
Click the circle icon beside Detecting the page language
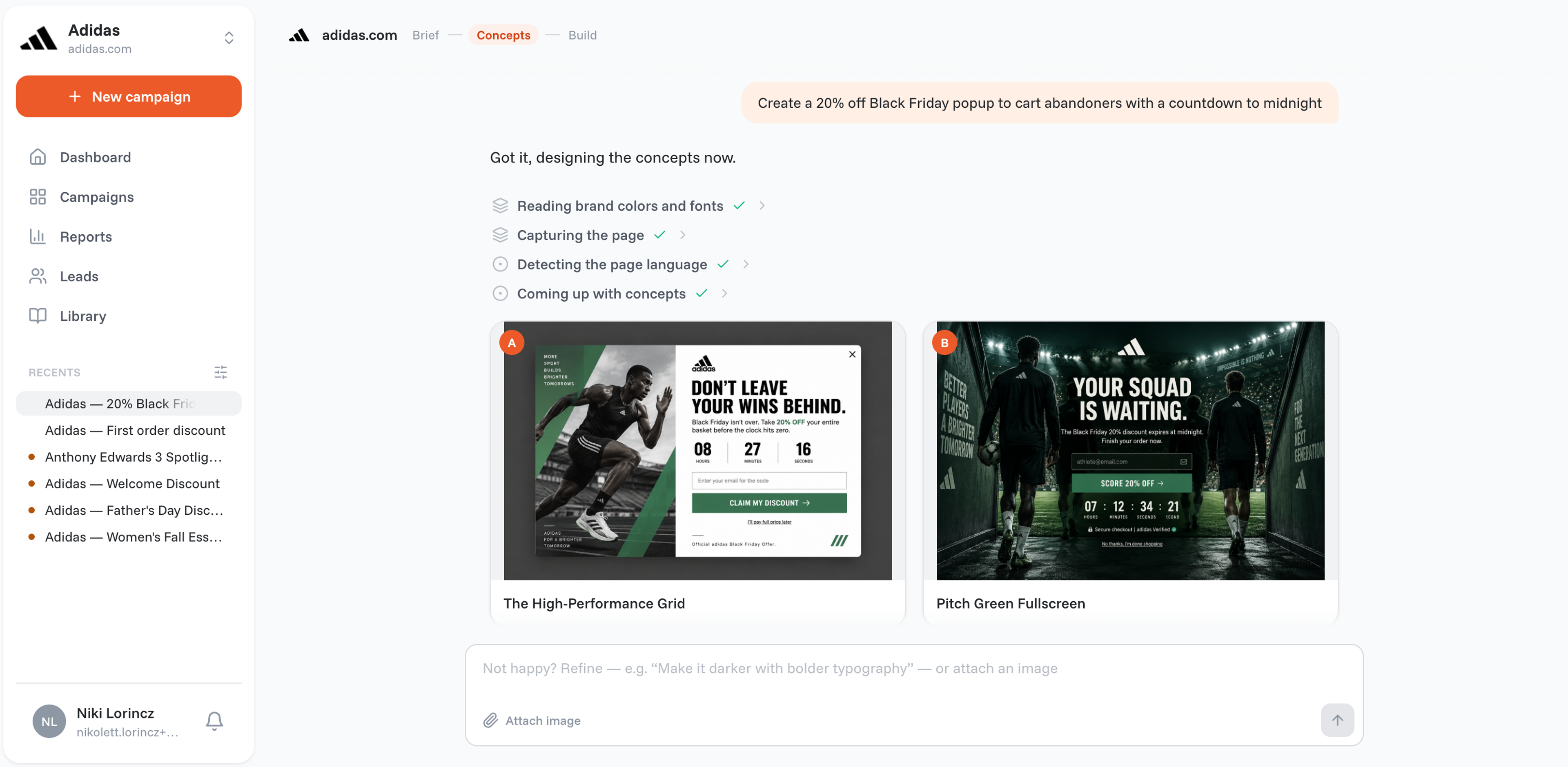point(500,264)
